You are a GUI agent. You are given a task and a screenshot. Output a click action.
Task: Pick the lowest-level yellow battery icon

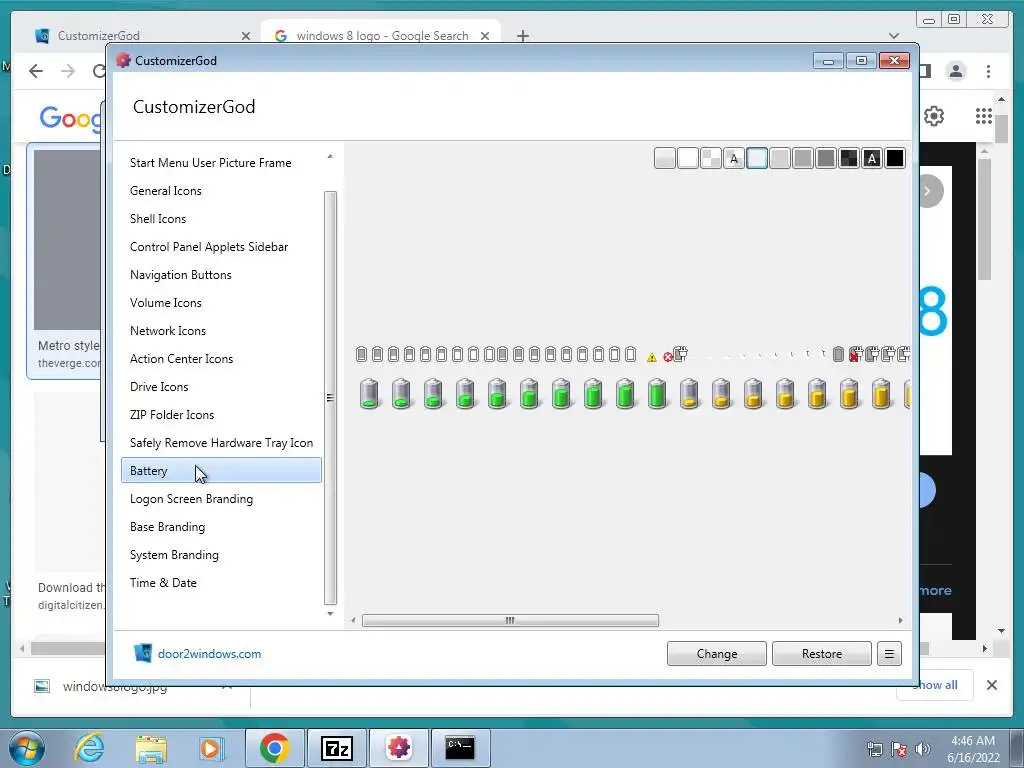(x=689, y=394)
